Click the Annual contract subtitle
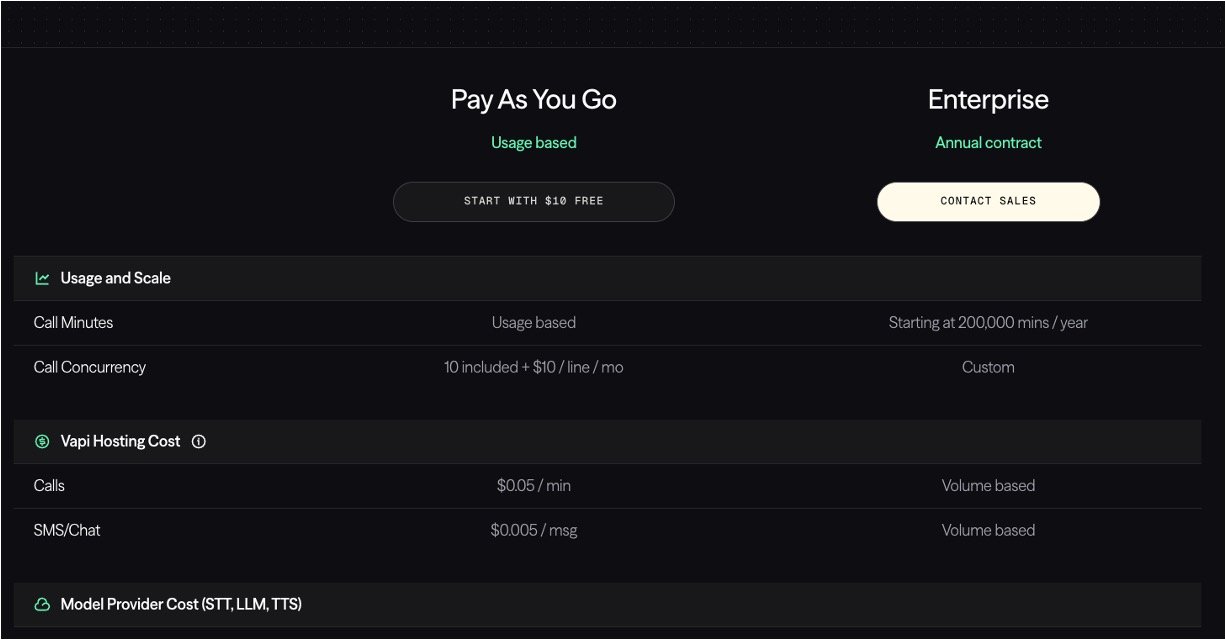1226x640 pixels. click(988, 143)
